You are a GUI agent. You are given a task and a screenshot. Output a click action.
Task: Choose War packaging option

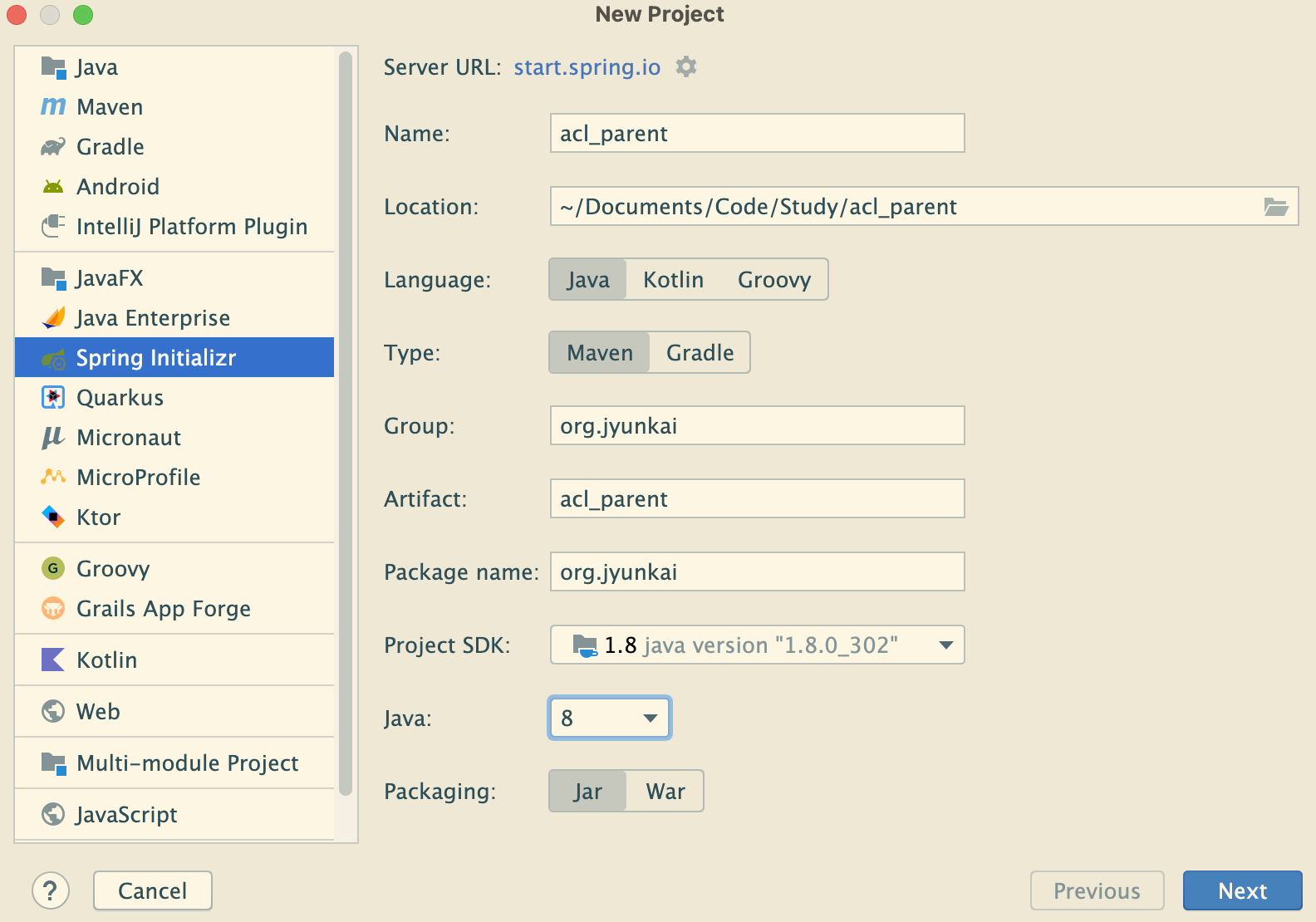click(665, 792)
